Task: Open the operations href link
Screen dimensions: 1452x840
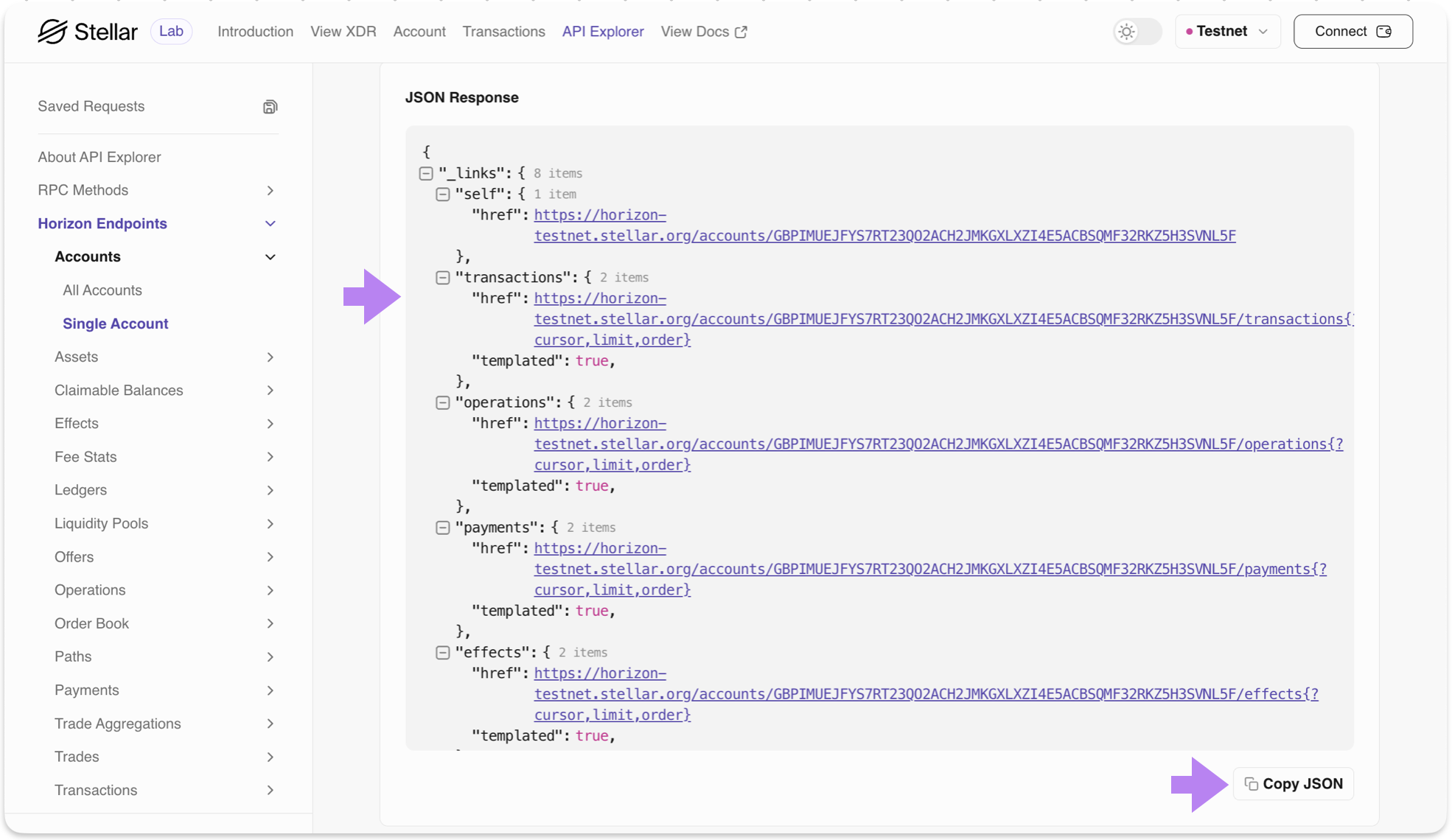Action: click(938, 444)
